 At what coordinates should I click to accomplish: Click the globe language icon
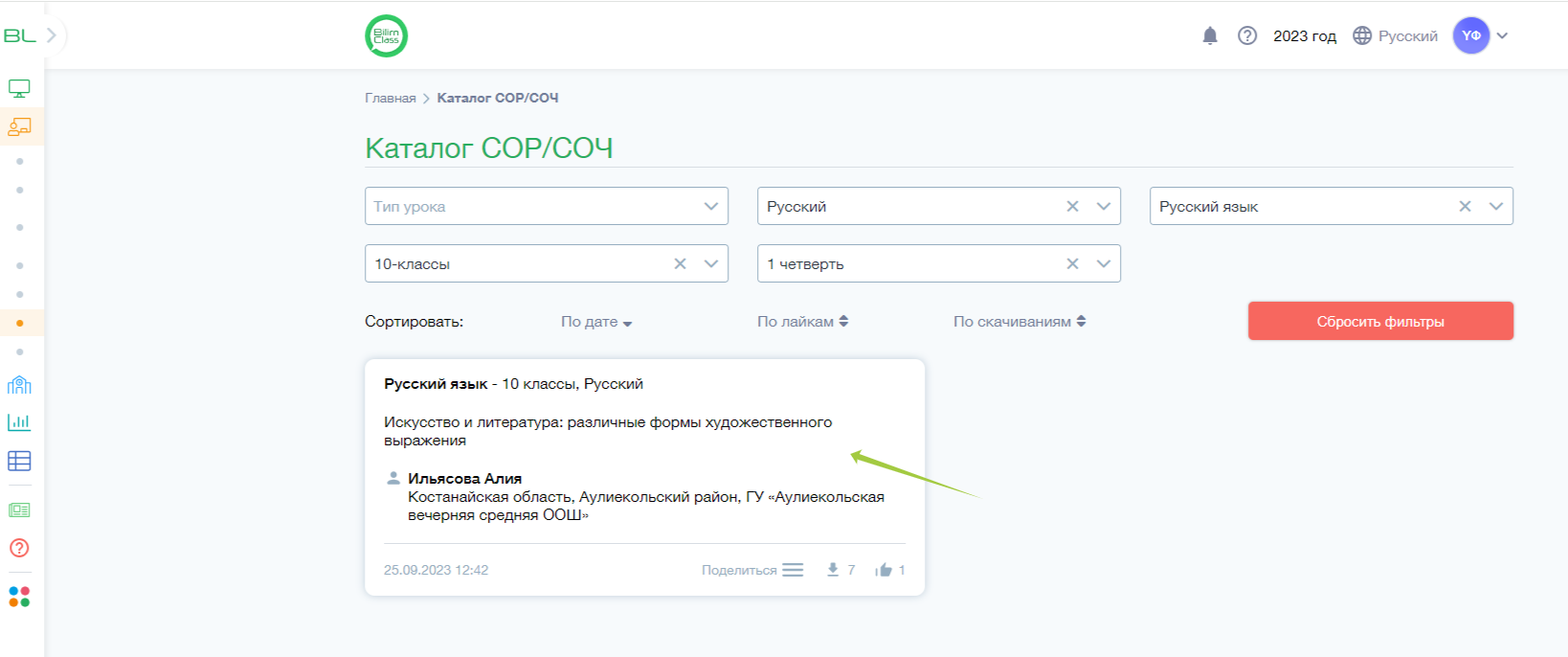1362,35
